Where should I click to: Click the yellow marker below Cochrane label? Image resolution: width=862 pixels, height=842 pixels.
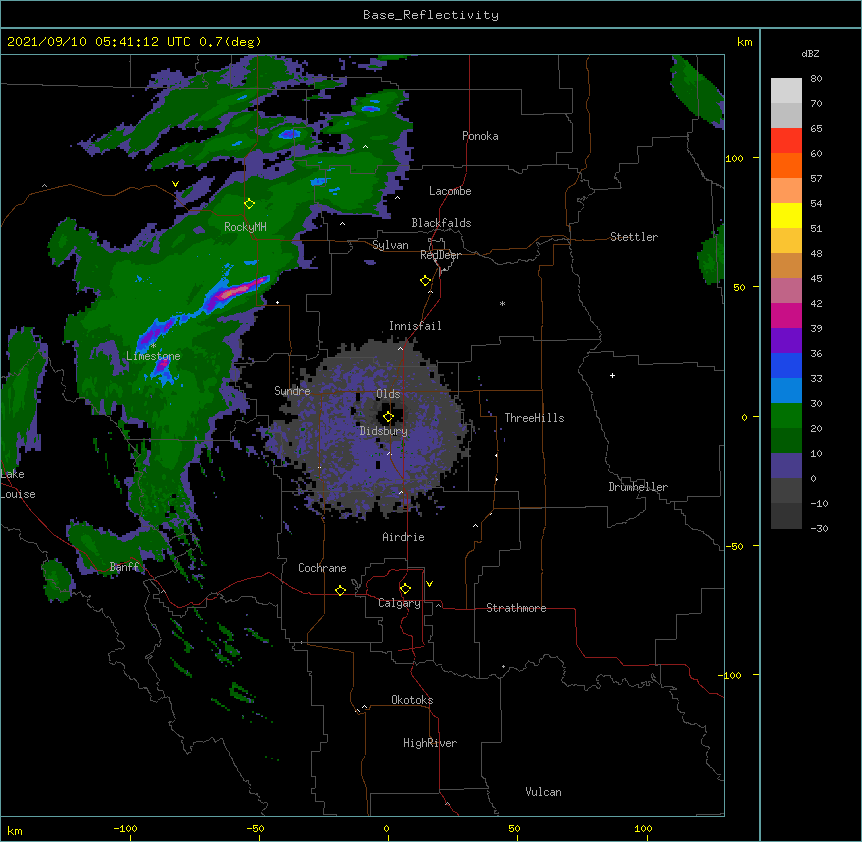(x=341, y=590)
